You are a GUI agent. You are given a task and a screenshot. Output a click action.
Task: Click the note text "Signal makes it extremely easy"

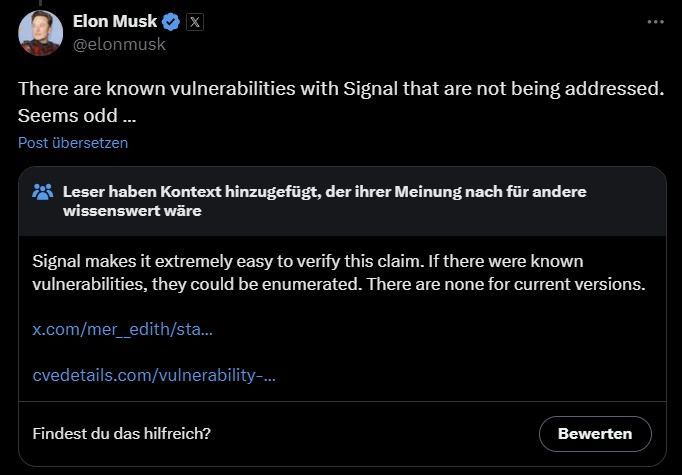(150, 261)
